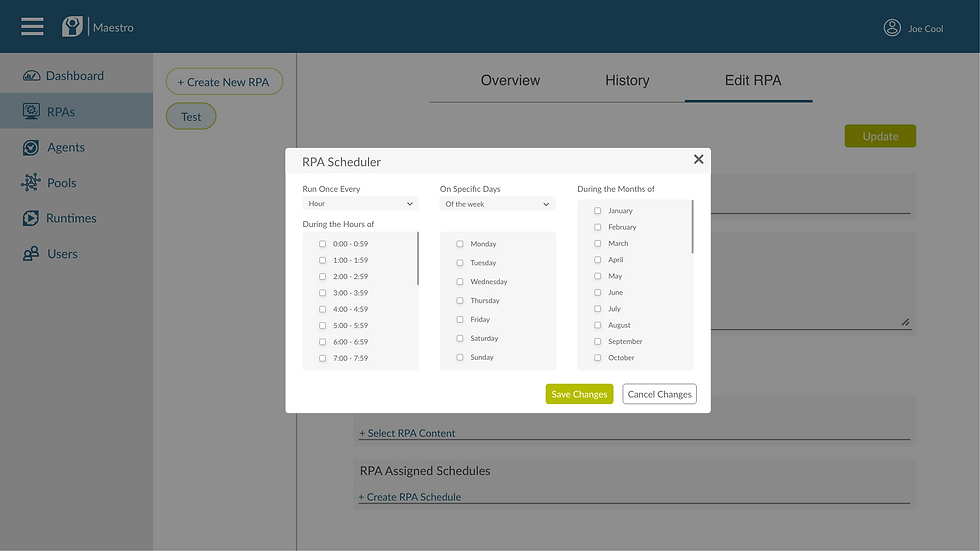
Task: Check the February box
Action: (x=598, y=227)
